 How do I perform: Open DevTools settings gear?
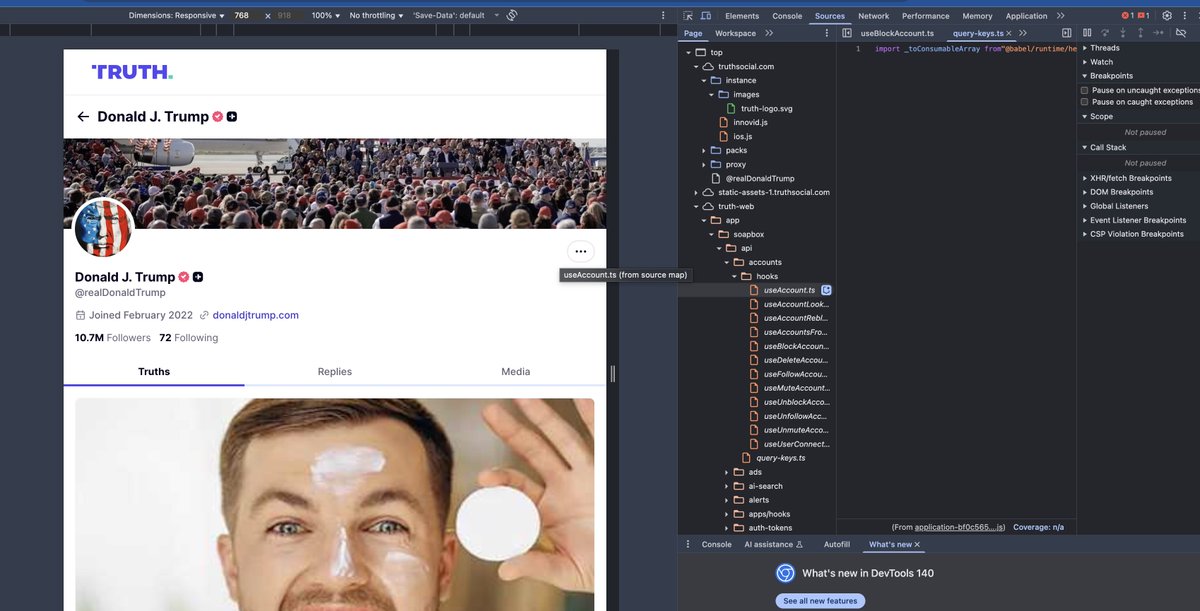click(x=1166, y=16)
